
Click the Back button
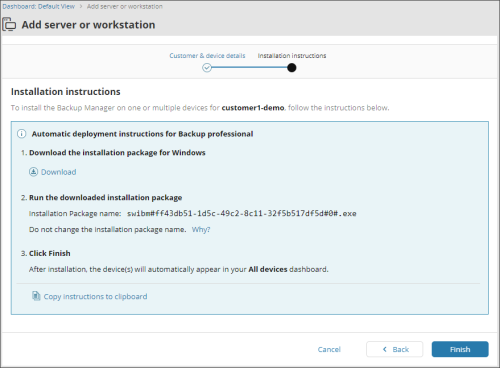(395, 349)
